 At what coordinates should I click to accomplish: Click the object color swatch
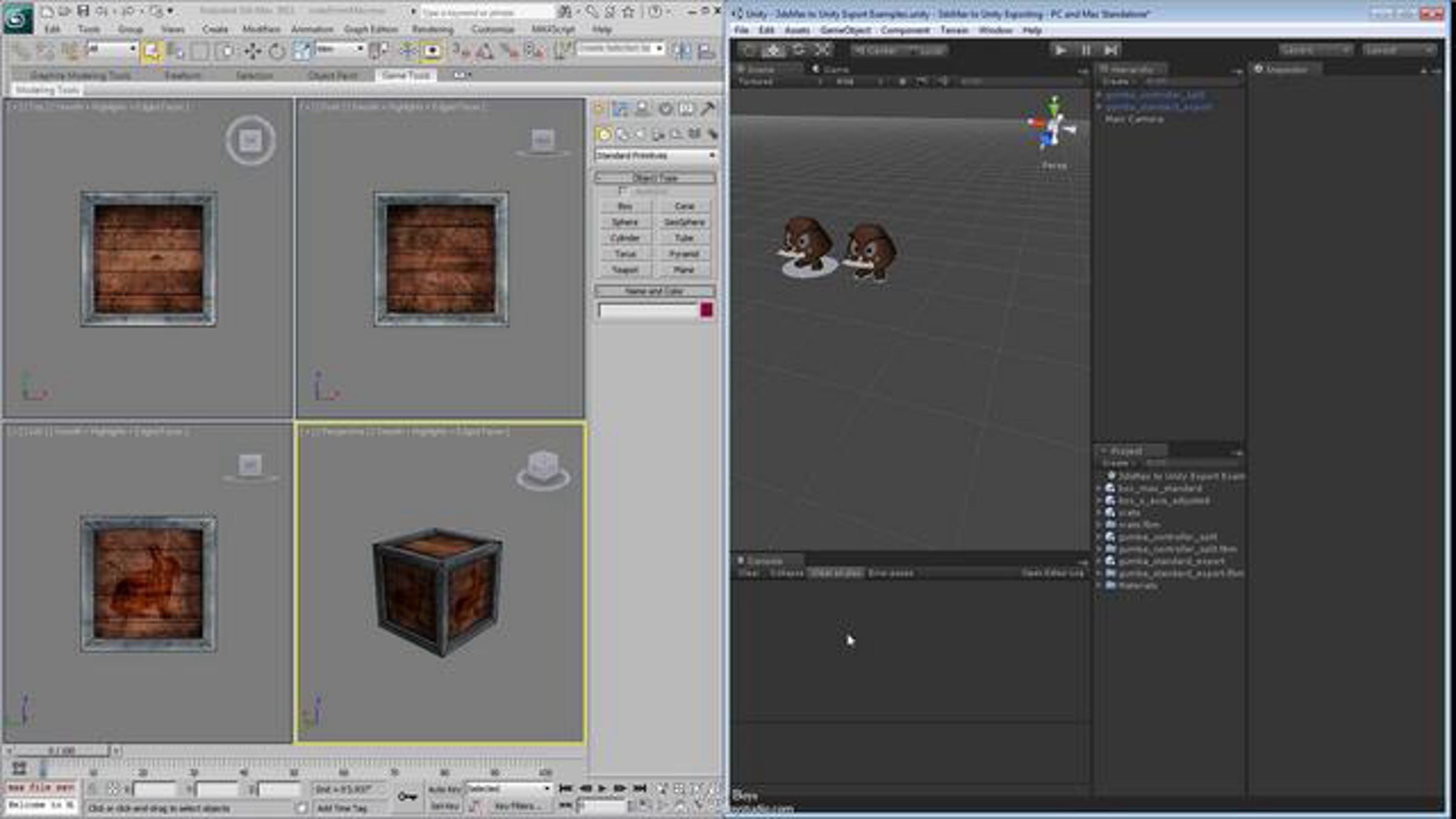click(x=706, y=311)
